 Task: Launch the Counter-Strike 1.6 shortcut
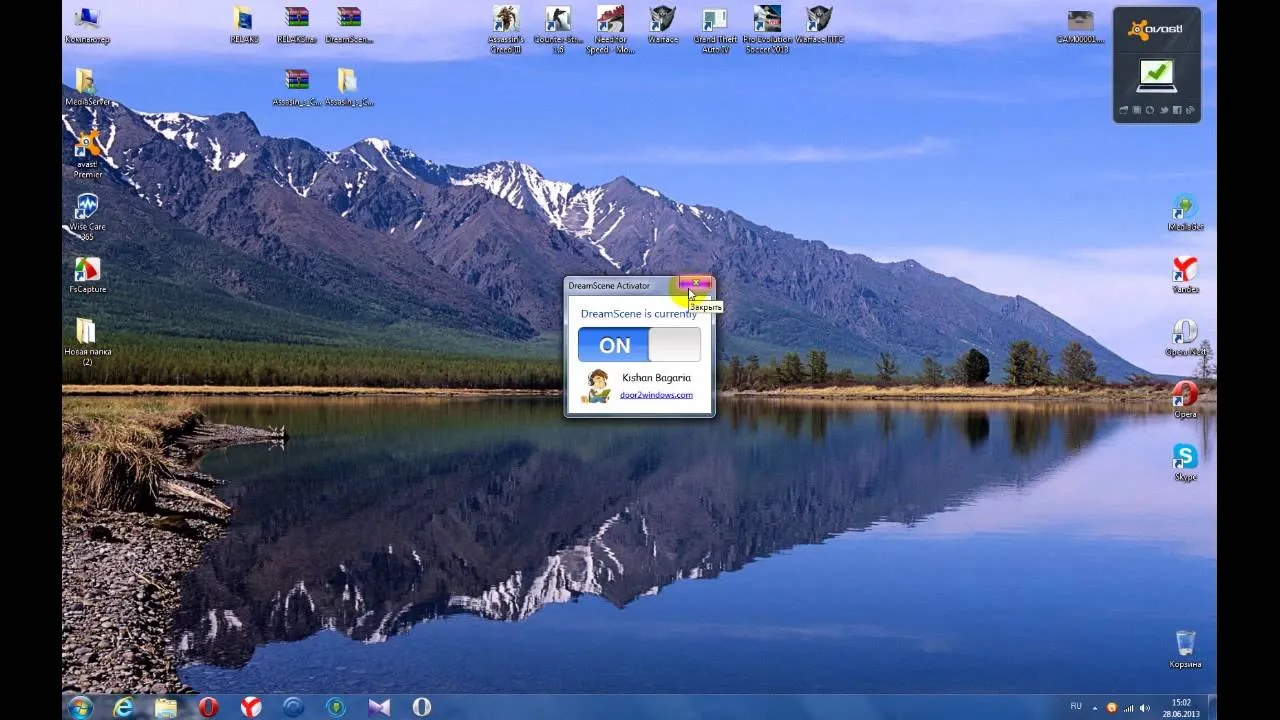(558, 29)
